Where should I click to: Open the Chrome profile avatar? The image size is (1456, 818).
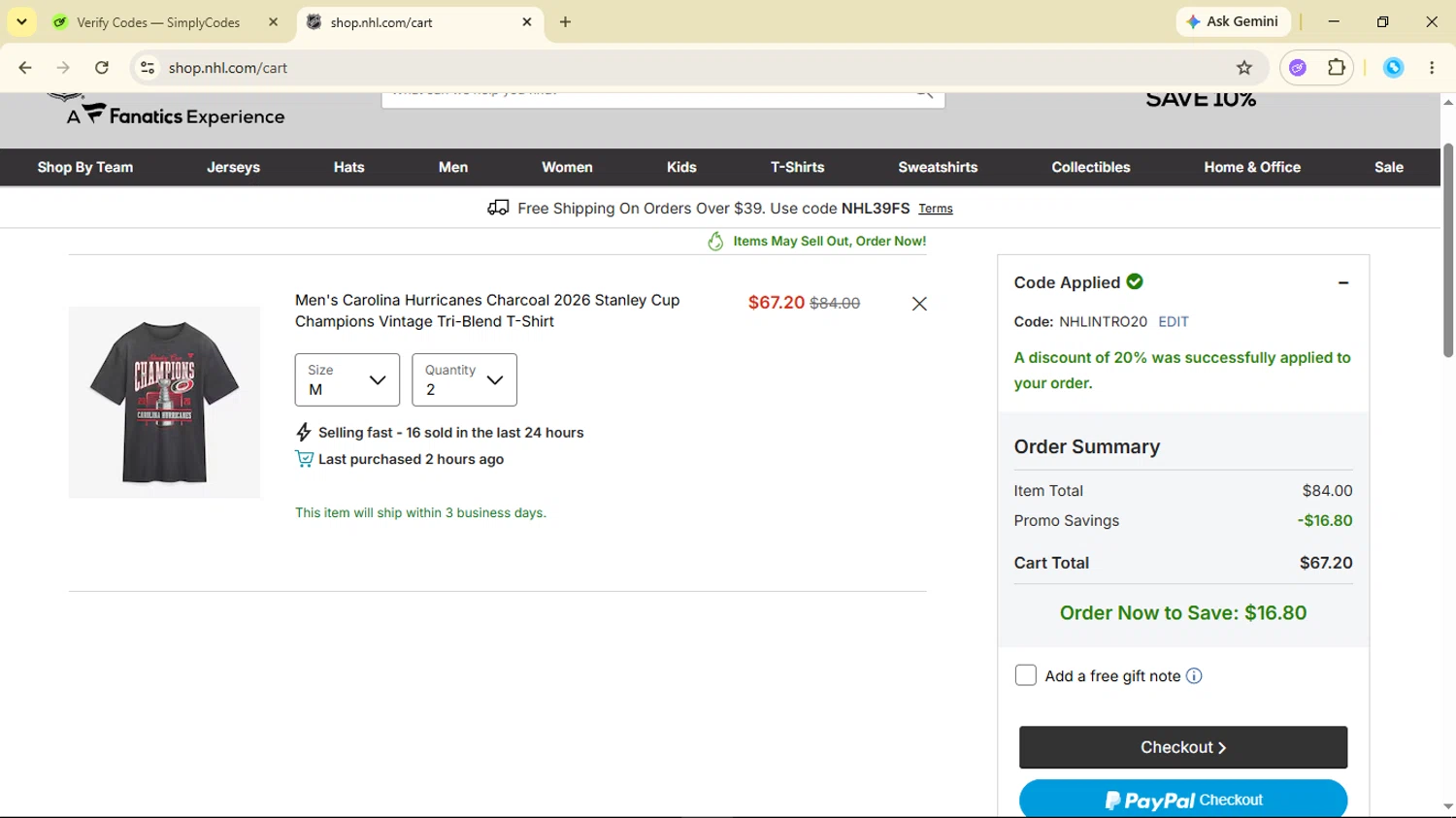[x=1393, y=68]
